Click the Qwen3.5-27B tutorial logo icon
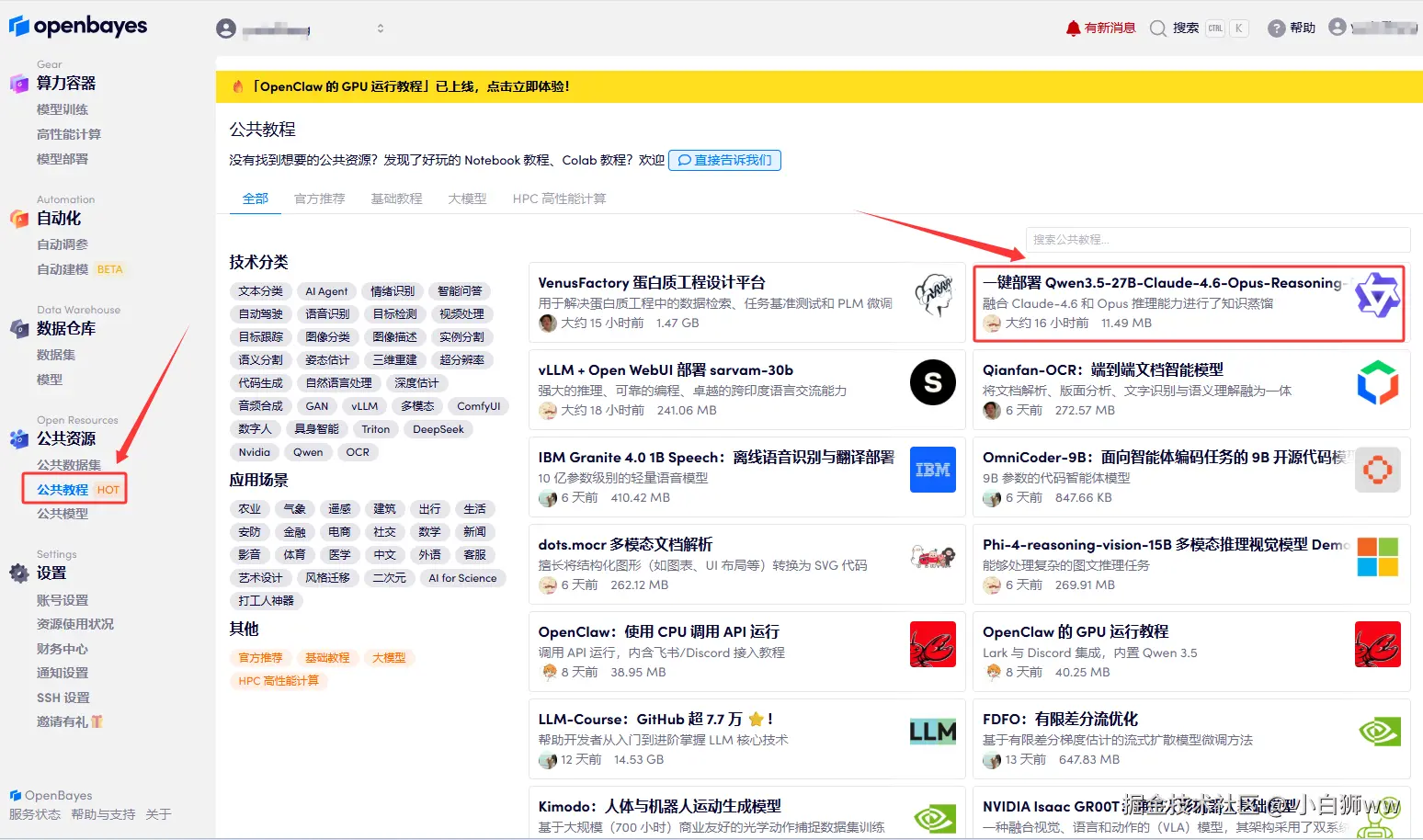The width and height of the screenshot is (1423, 840). click(1377, 295)
